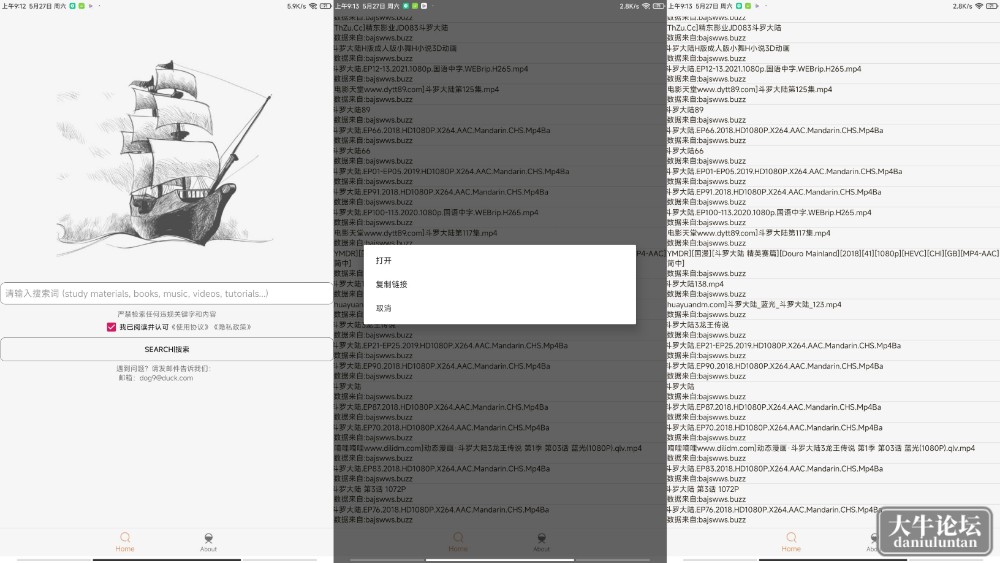Select 斗罗大陆89 row in right screen
The width and height of the screenshot is (1000, 563).
click(x=833, y=115)
